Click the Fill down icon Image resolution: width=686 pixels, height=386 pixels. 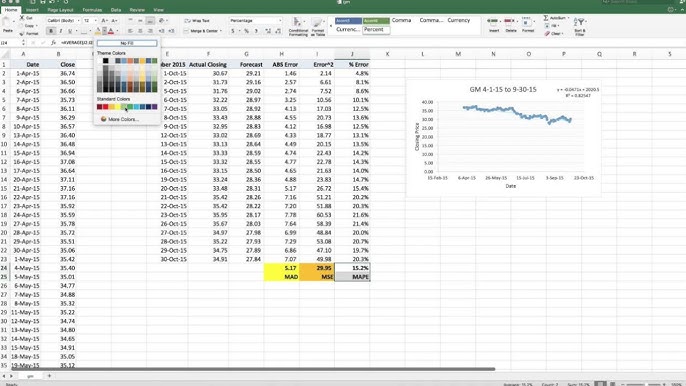[x=547, y=26]
